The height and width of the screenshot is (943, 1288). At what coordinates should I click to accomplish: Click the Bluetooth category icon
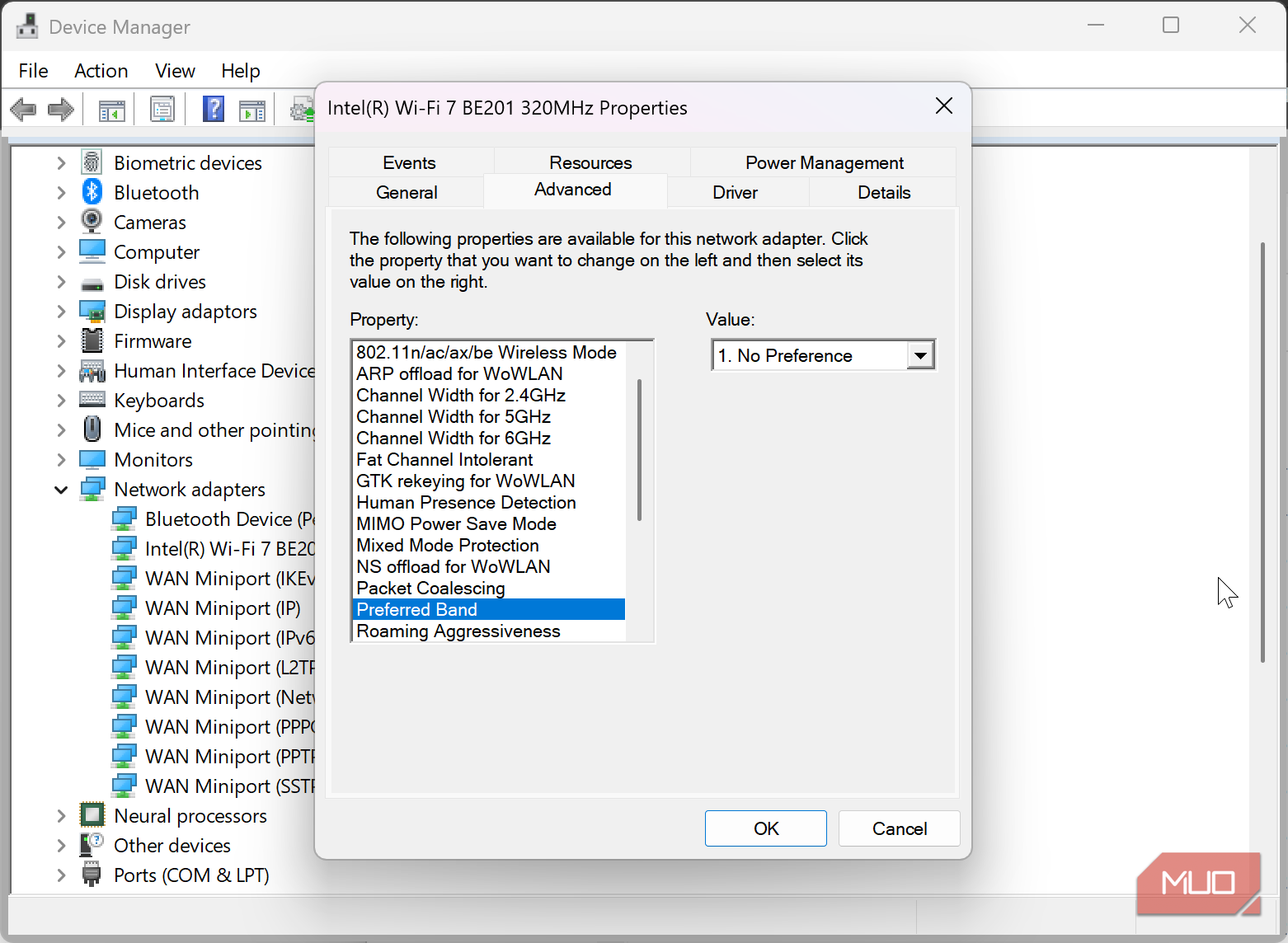[x=92, y=192]
